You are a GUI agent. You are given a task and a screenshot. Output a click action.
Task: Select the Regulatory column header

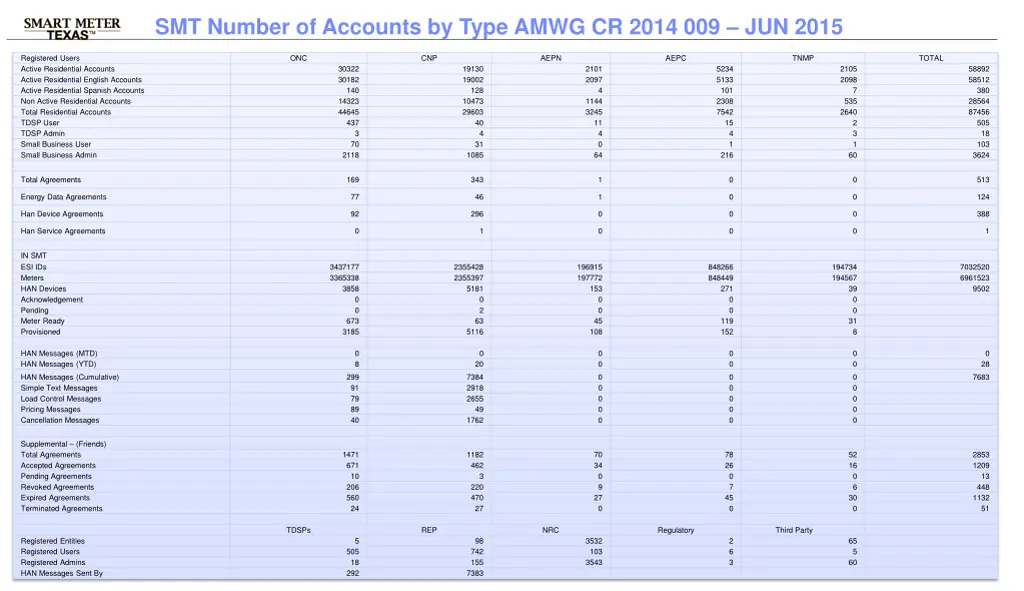(x=676, y=530)
